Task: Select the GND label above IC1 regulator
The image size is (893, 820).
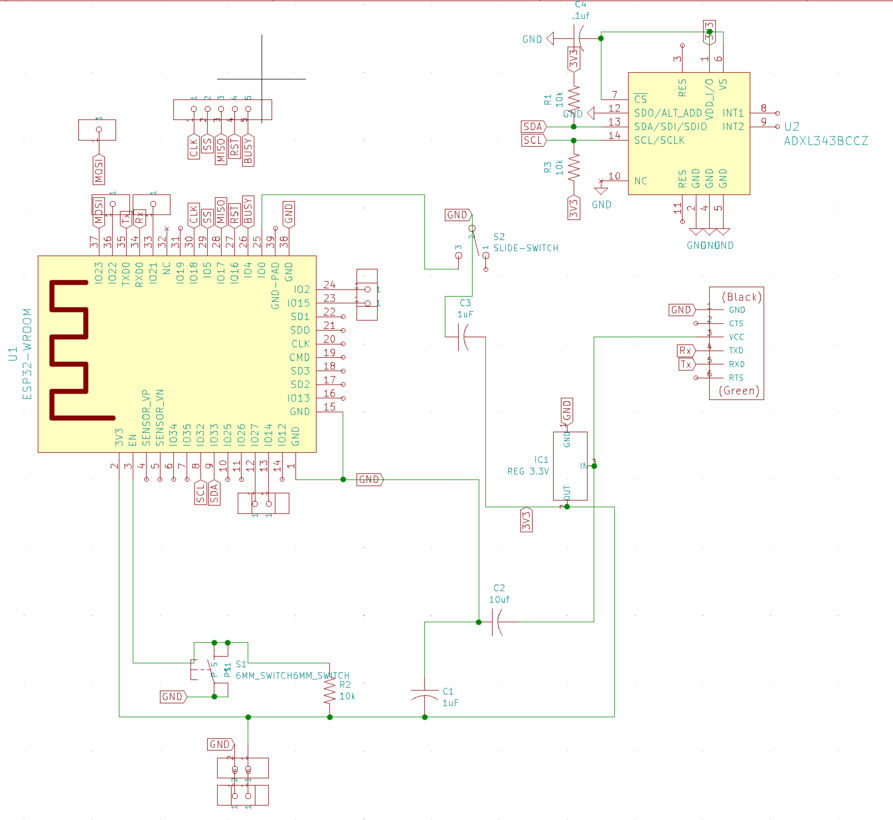Action: click(567, 411)
